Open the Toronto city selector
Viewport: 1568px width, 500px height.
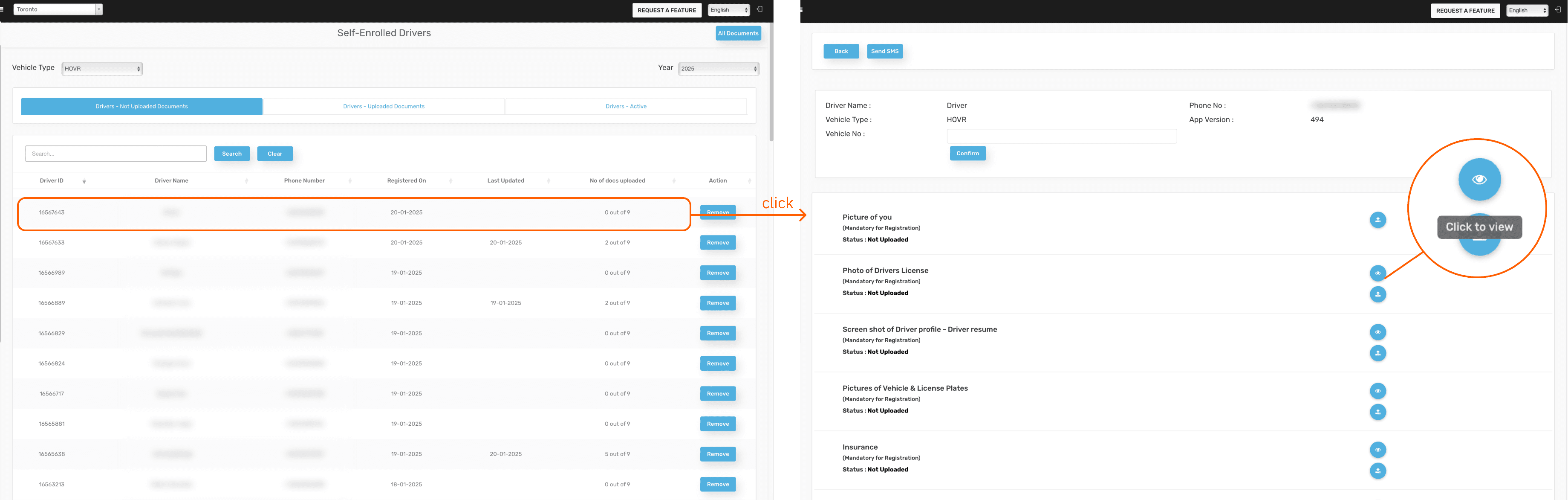click(58, 9)
